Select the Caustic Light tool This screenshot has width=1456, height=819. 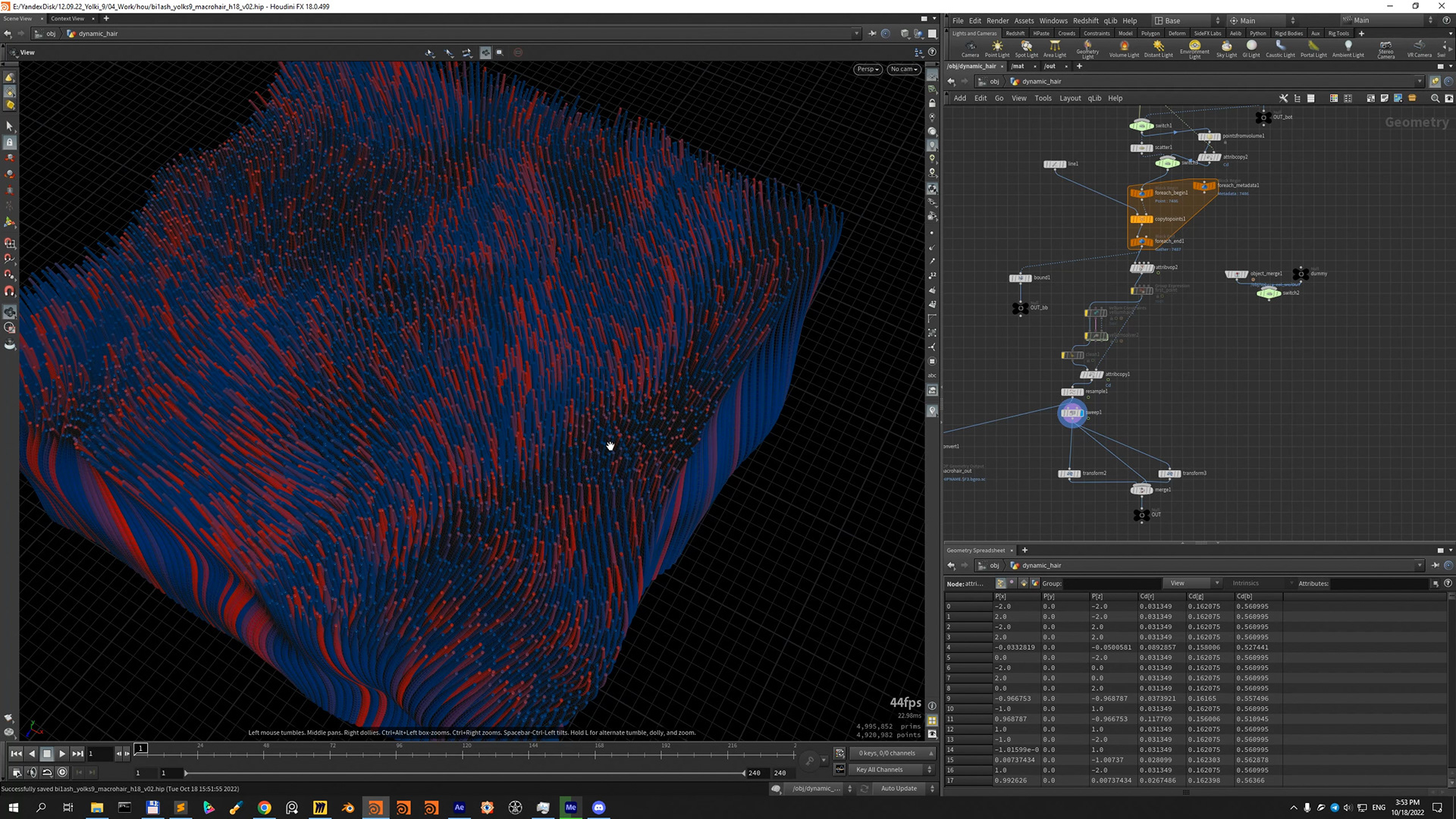click(x=1280, y=49)
